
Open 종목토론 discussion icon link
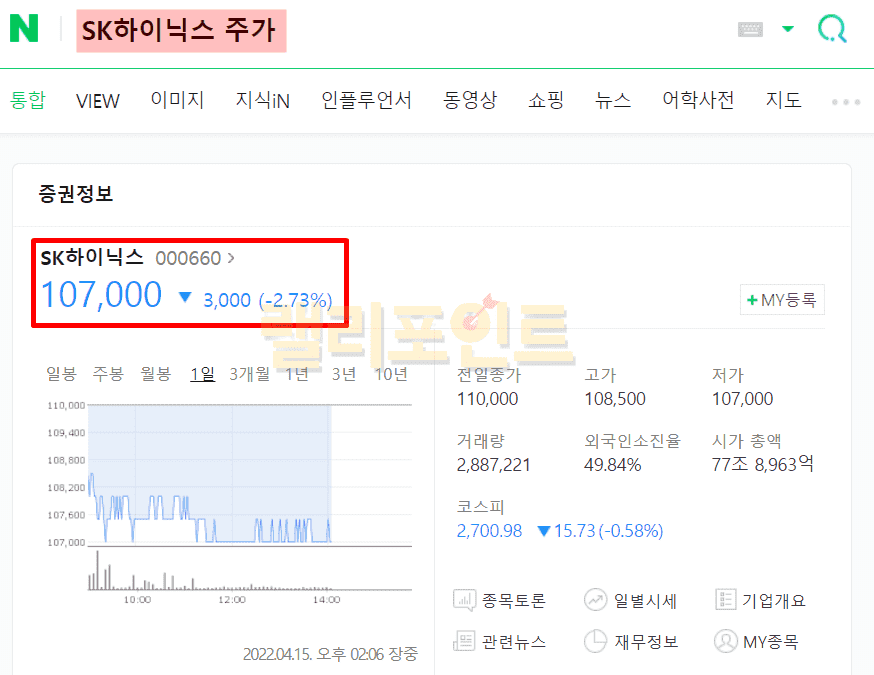500,601
